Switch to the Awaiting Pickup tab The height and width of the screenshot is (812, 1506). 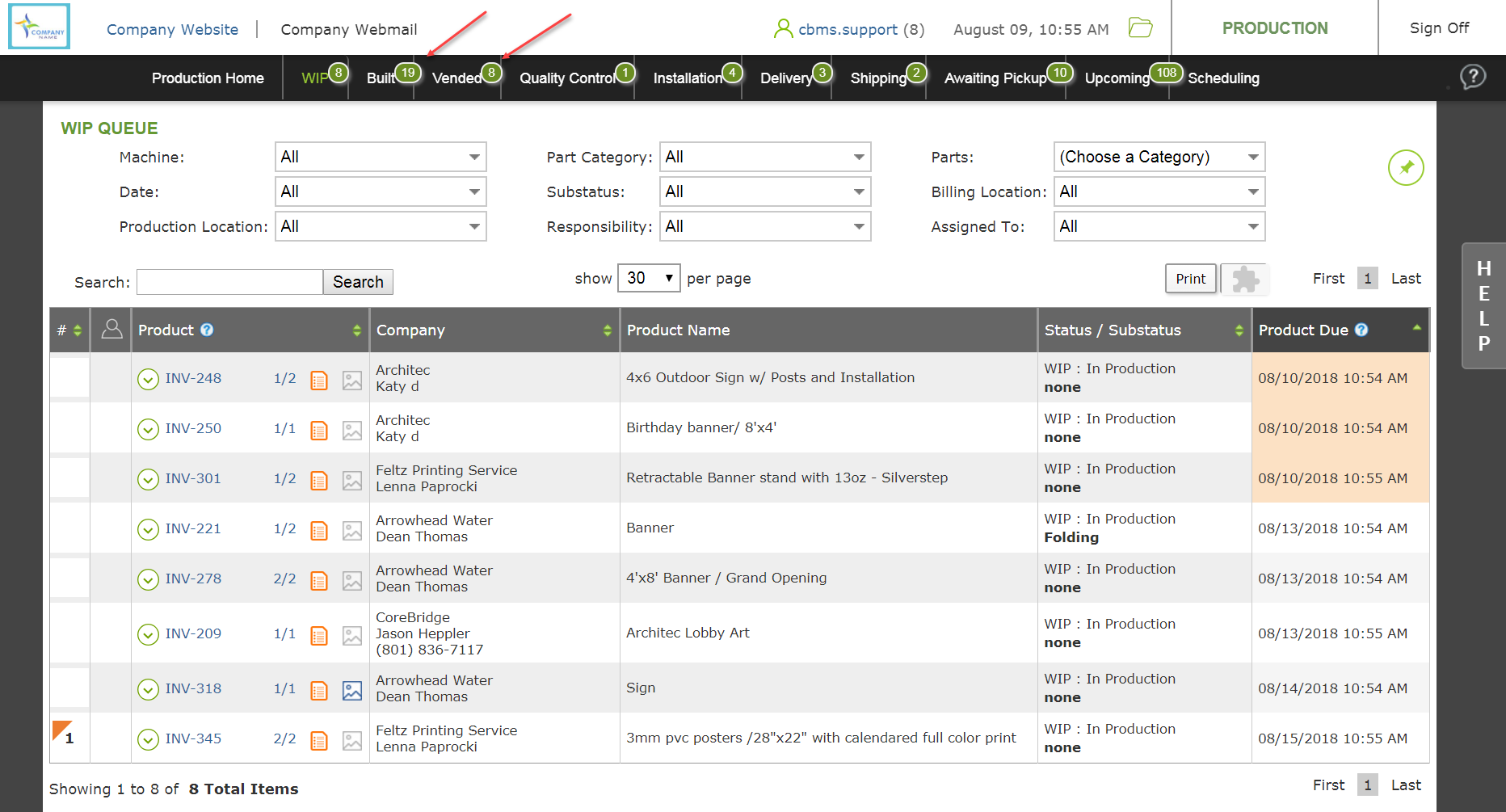995,78
